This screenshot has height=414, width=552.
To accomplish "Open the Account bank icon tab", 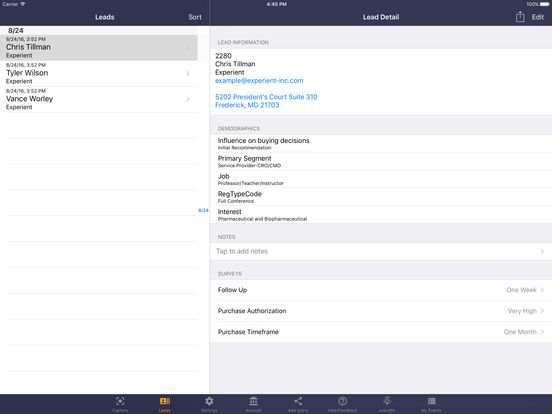I will pos(253,401).
